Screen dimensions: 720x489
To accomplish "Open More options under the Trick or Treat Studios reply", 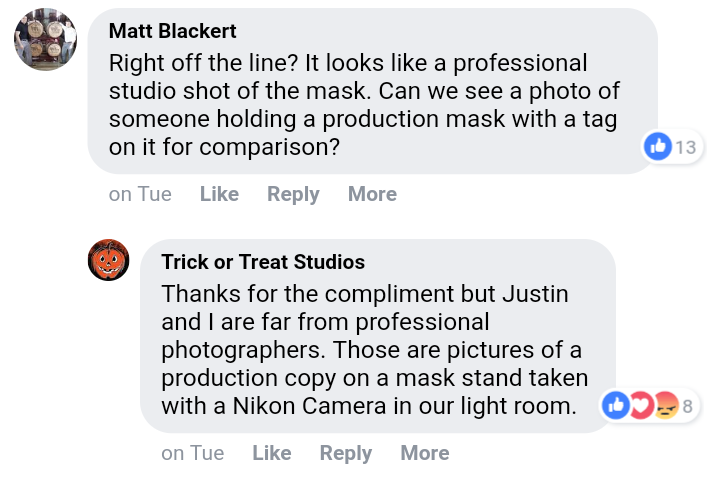I will (425, 453).
